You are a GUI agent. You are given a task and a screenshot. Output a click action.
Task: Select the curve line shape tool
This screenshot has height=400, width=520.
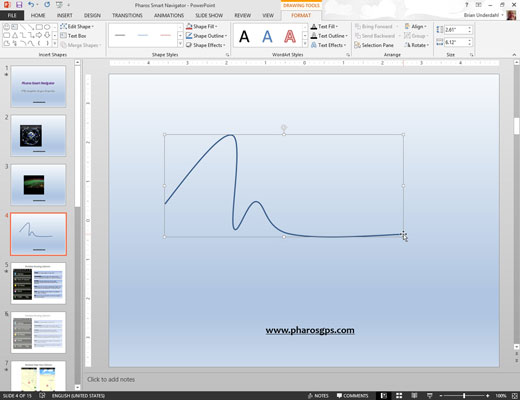tap(31, 43)
